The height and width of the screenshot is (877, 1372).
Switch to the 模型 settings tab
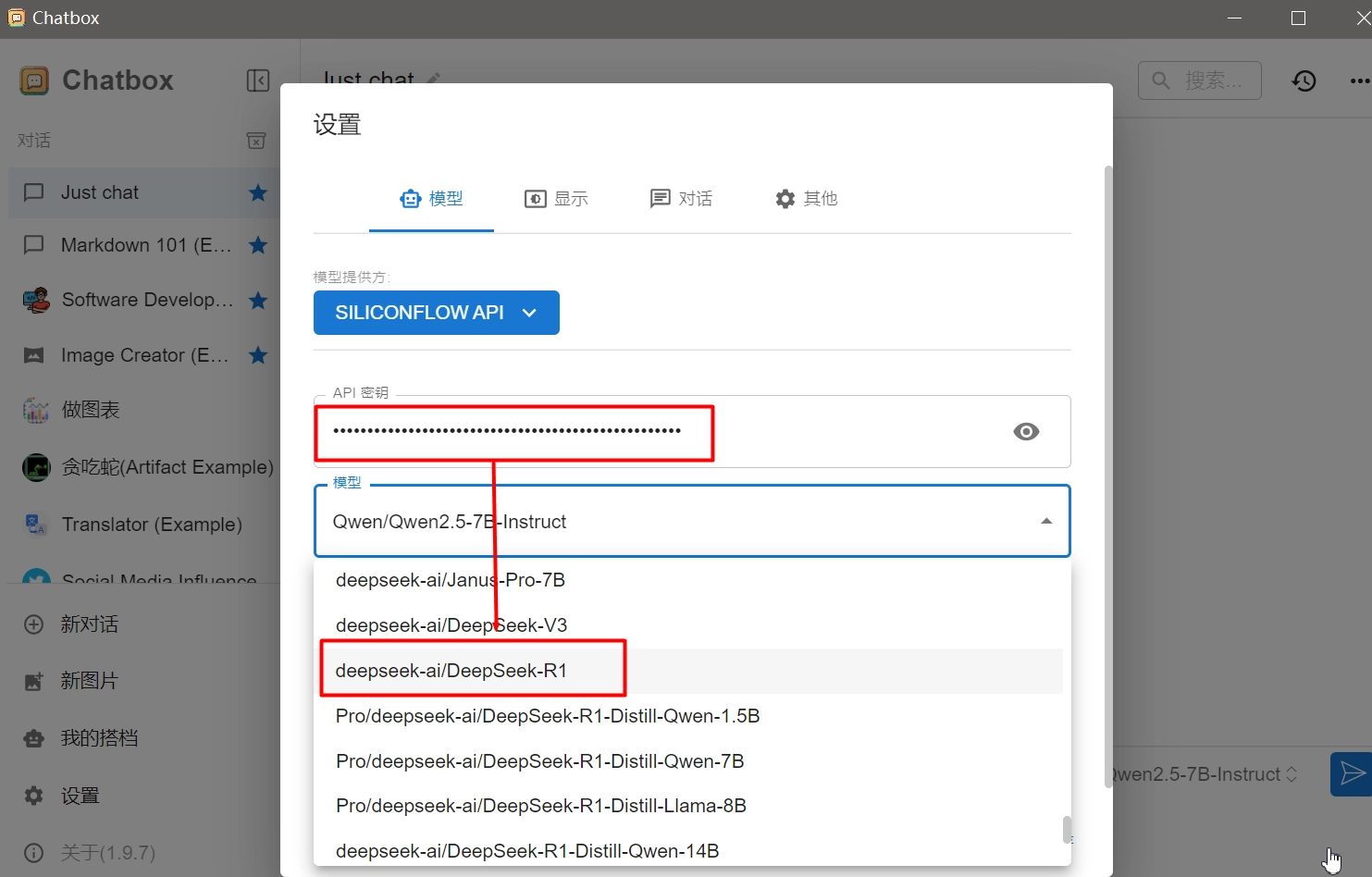(431, 199)
